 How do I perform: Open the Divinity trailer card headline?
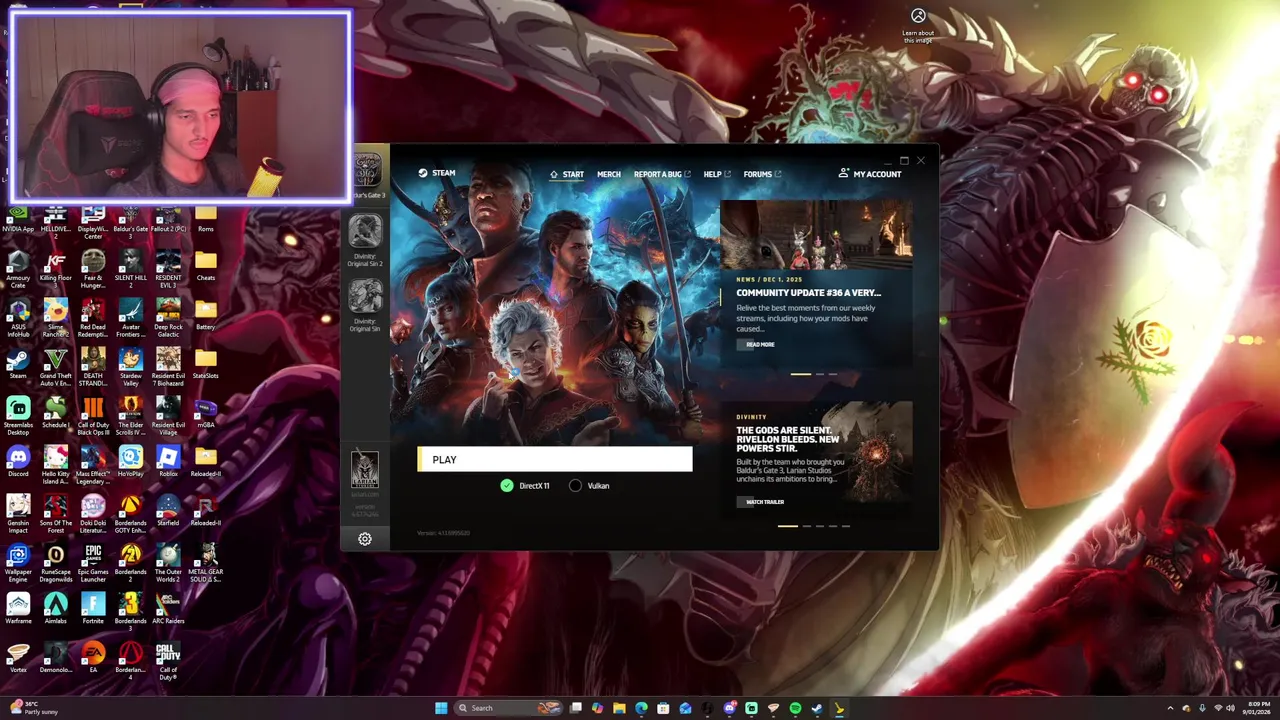point(788,439)
